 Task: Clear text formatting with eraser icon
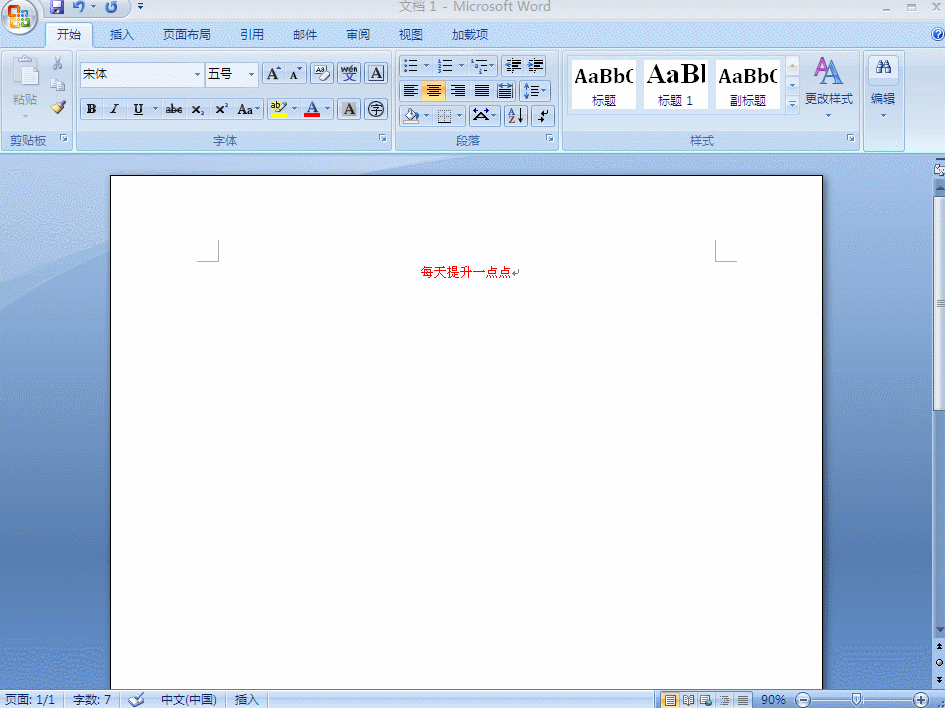[x=322, y=74]
